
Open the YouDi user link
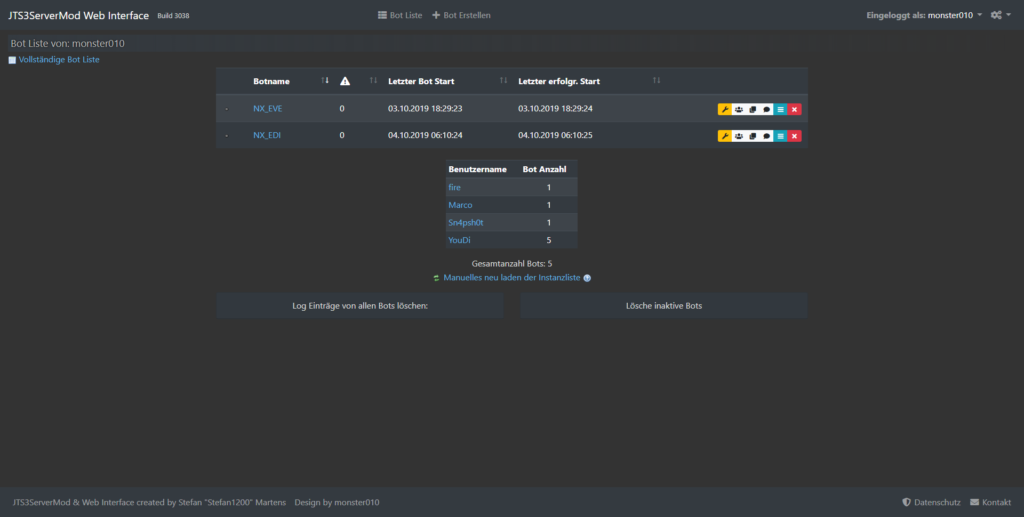coord(457,240)
